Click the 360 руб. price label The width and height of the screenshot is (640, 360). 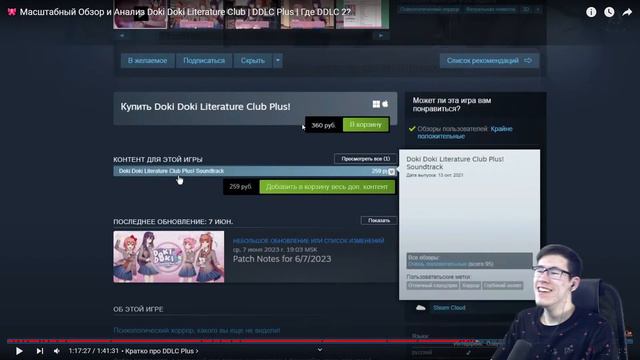coord(323,125)
